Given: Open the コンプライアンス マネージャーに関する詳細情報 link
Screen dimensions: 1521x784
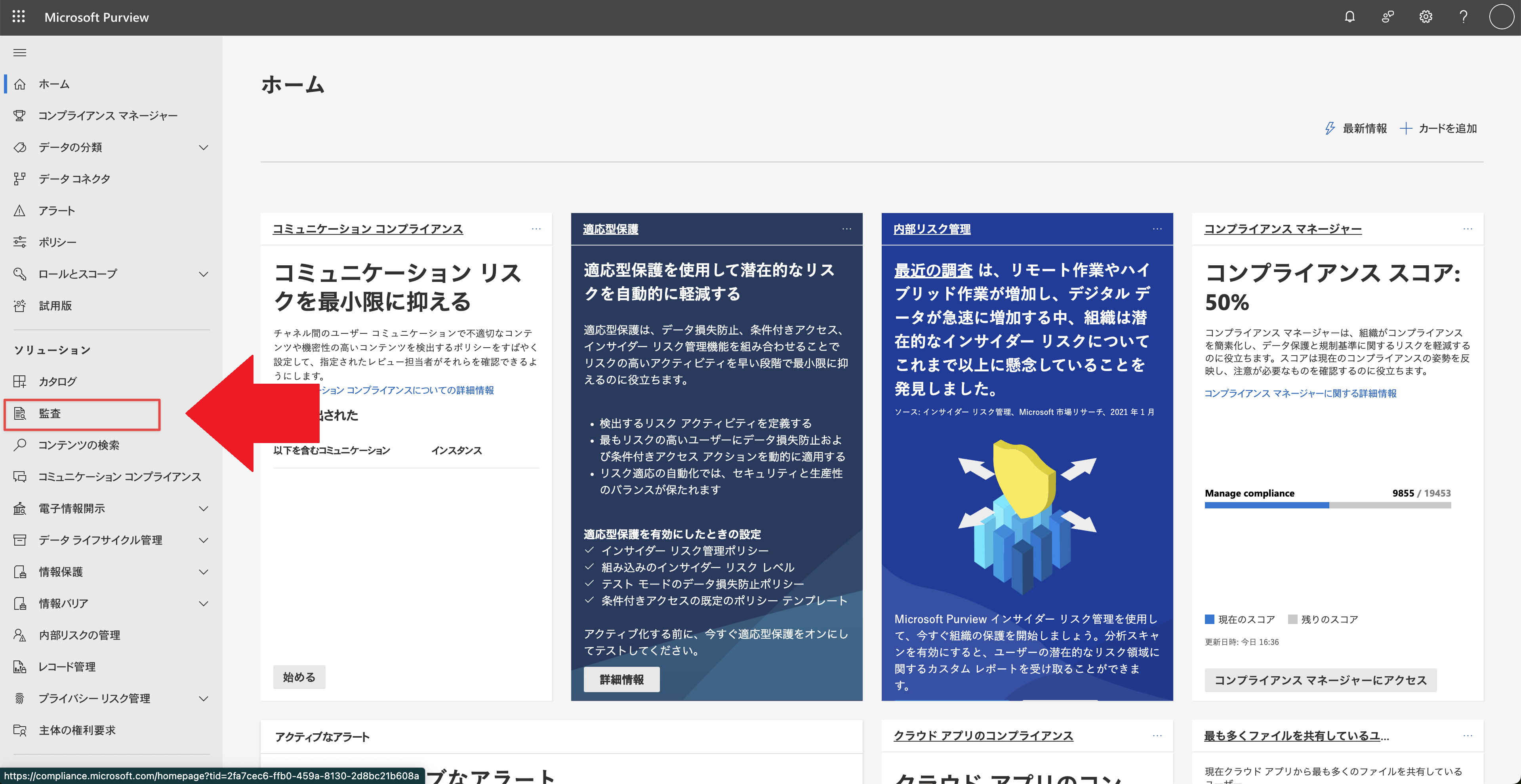Looking at the screenshot, I should 1300,394.
